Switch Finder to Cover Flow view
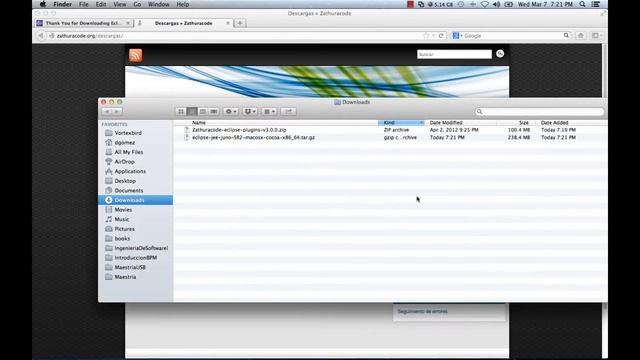The image size is (640, 360). point(214,111)
